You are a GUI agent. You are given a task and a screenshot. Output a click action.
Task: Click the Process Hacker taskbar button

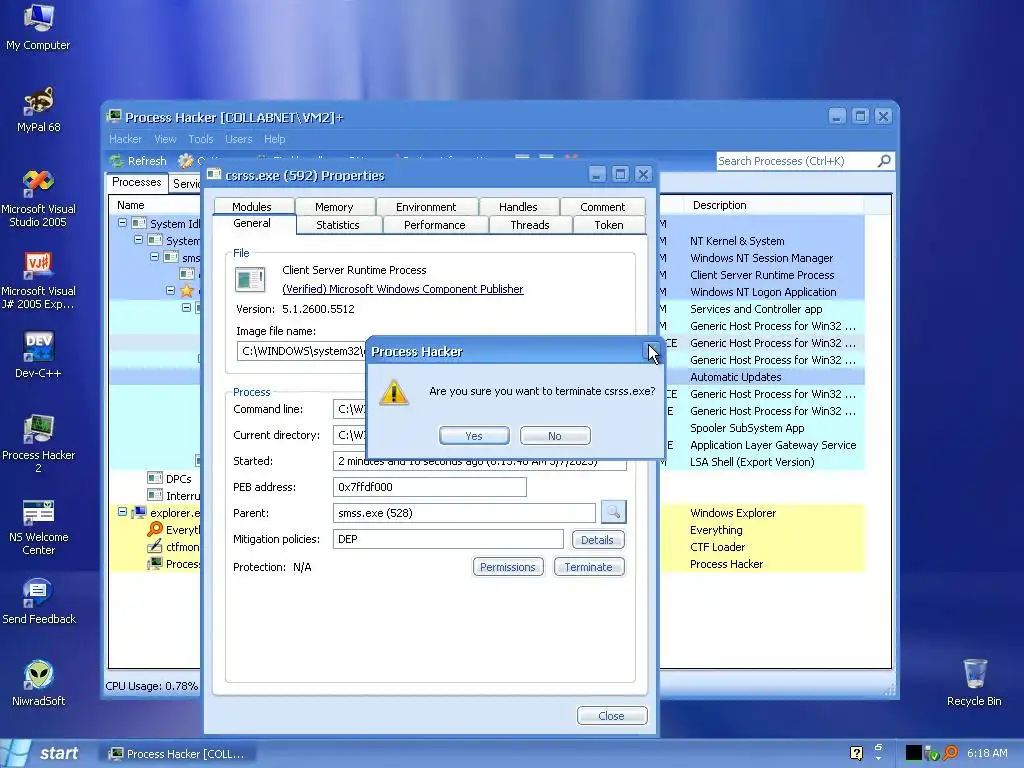(x=178, y=754)
